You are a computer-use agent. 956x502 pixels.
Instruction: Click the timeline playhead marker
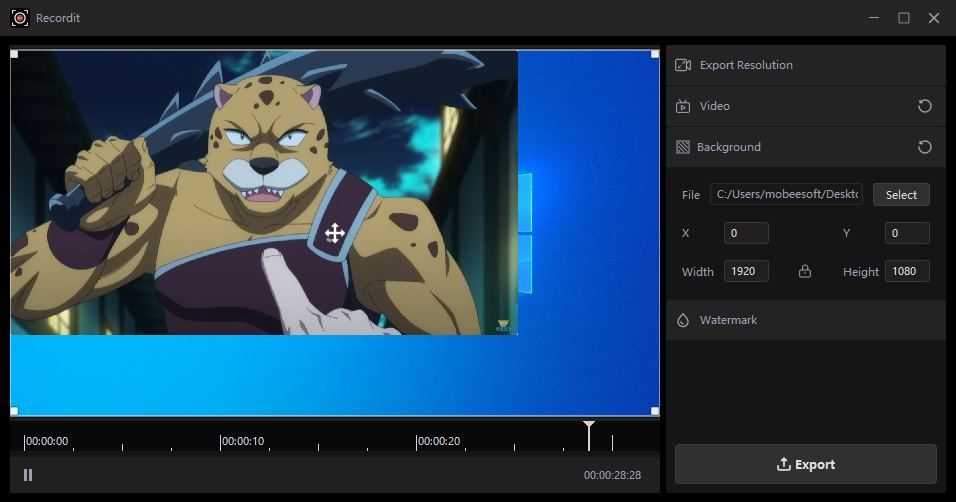click(x=589, y=429)
